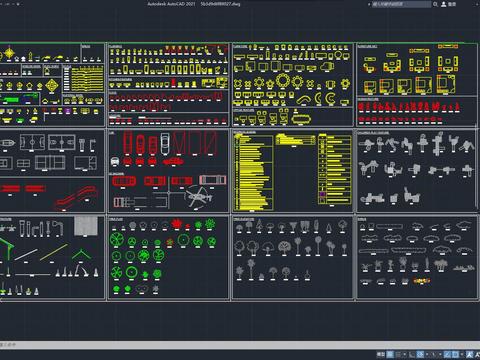Select the red escalator symbol block
This screenshot has width=480, height=360.
(x=76, y=198)
